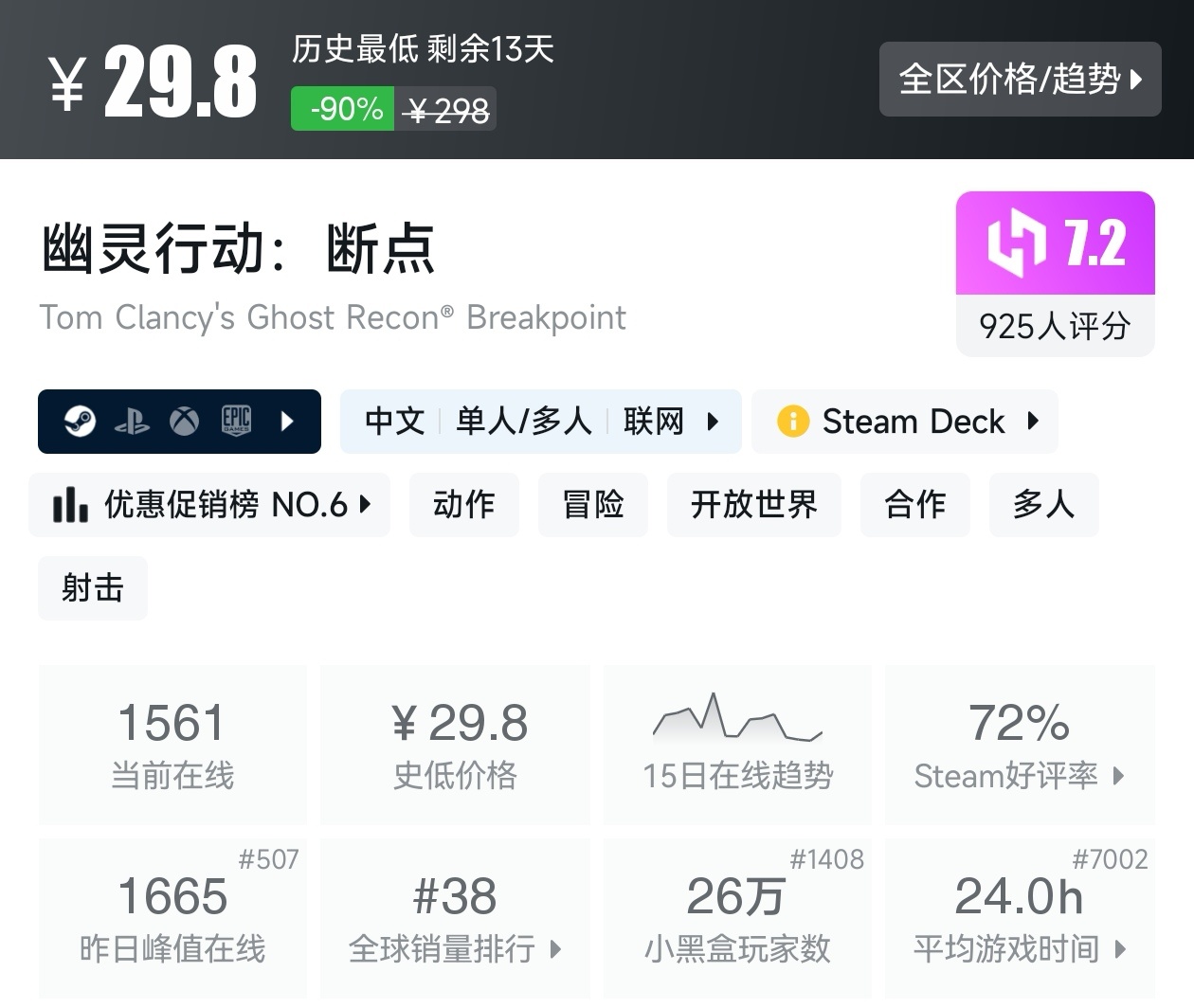Click the Steam Deck info icon
1194x1008 pixels.
tap(792, 421)
